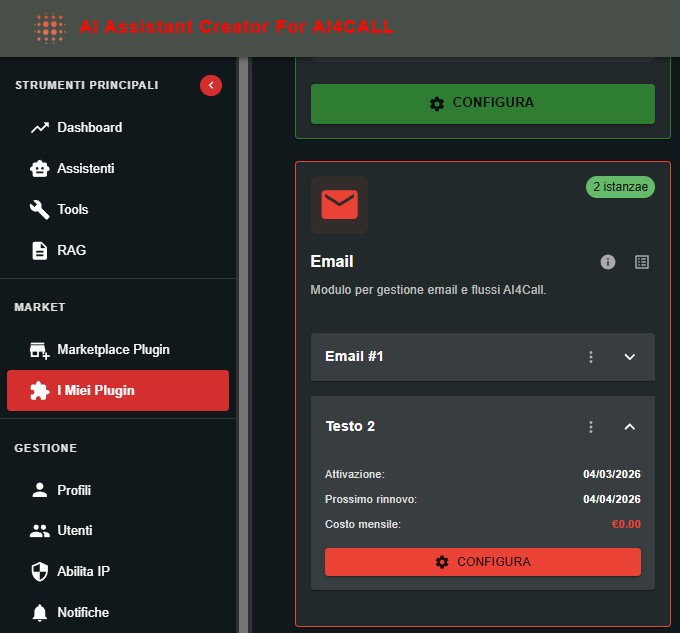This screenshot has height=633, width=680.
Task: Click the 2 istanzae badge
Action: click(620, 187)
